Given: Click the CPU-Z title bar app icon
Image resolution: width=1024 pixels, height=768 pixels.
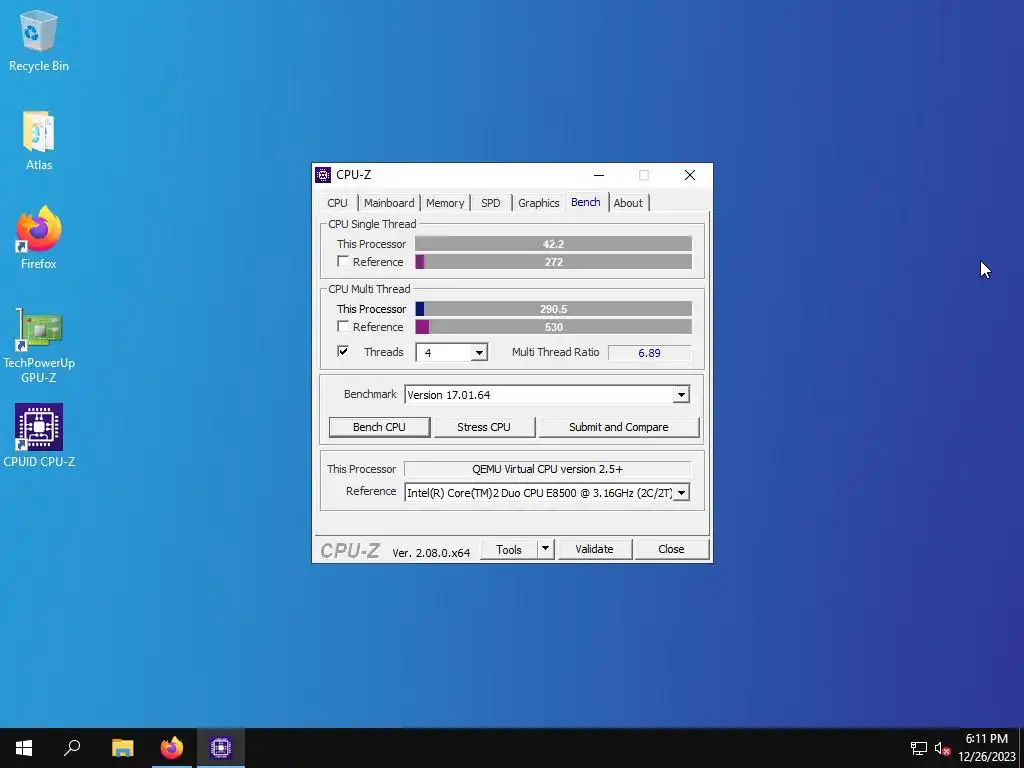Looking at the screenshot, I should click(323, 175).
